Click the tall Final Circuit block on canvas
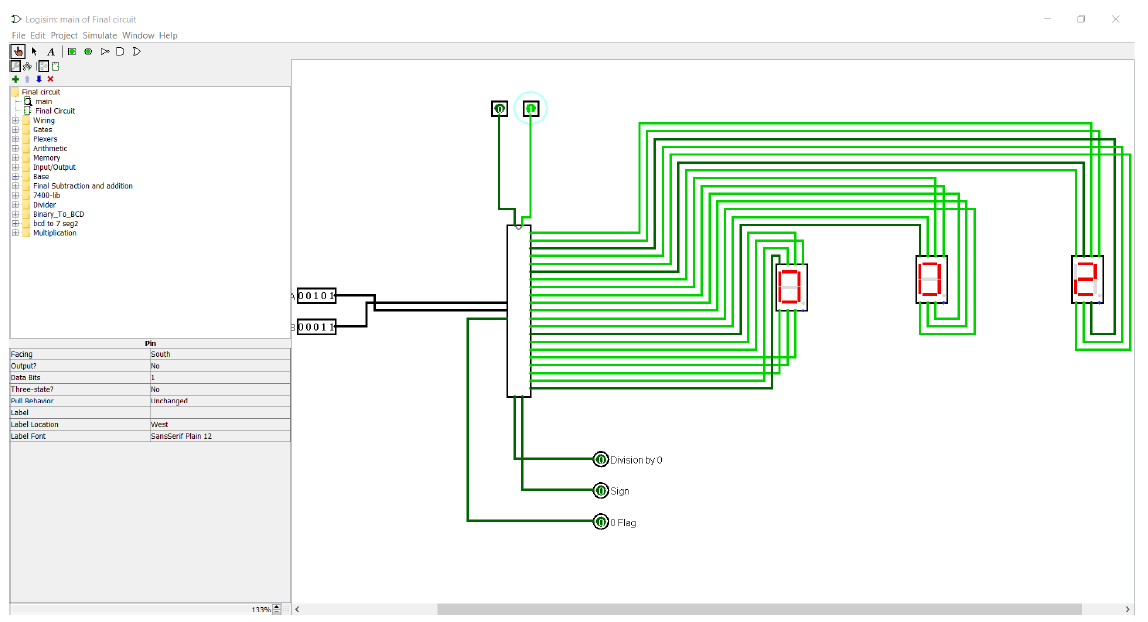 (519, 311)
